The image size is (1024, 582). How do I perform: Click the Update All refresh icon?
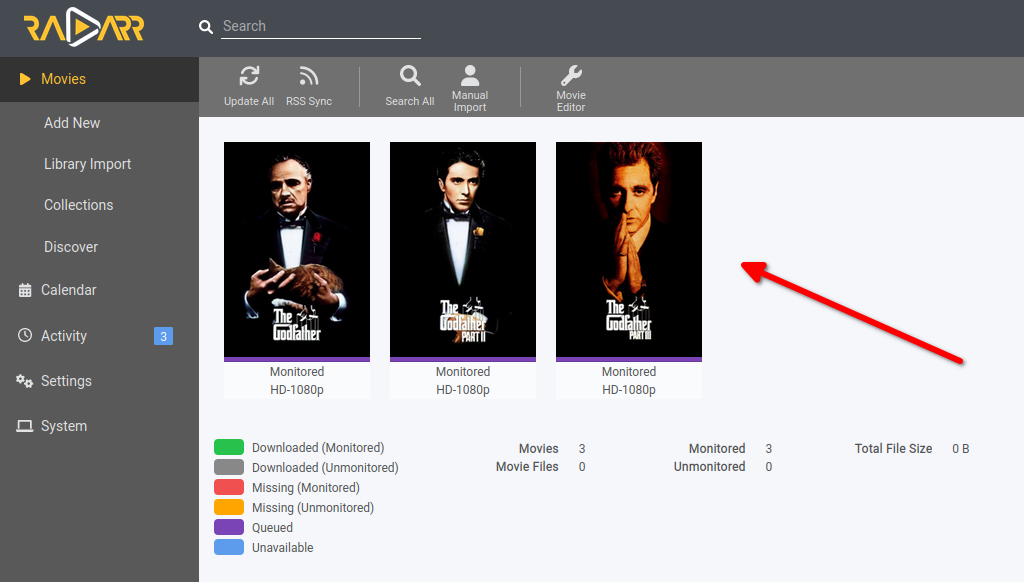249,76
